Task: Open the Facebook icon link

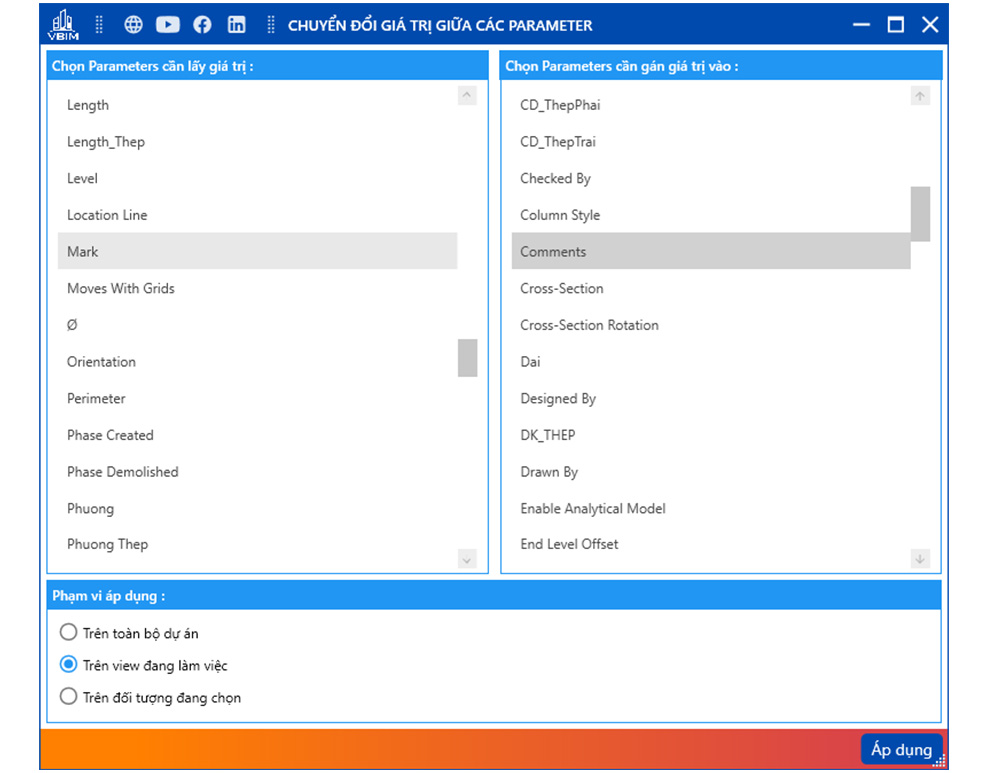Action: click(x=202, y=25)
